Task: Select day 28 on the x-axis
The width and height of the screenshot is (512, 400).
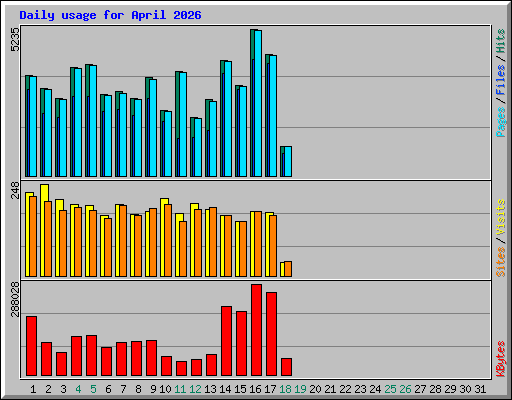Action: click(x=435, y=389)
